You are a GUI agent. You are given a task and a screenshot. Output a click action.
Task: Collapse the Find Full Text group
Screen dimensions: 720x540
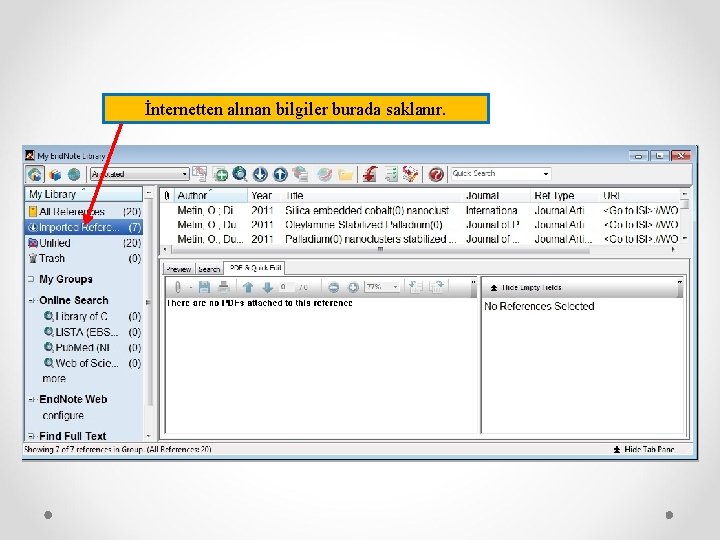(x=31, y=436)
